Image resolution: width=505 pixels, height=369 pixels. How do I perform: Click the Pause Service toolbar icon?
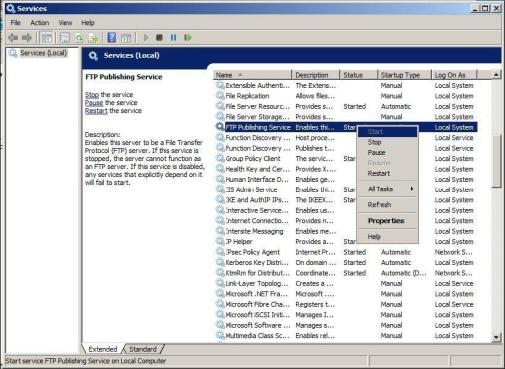tap(173, 38)
